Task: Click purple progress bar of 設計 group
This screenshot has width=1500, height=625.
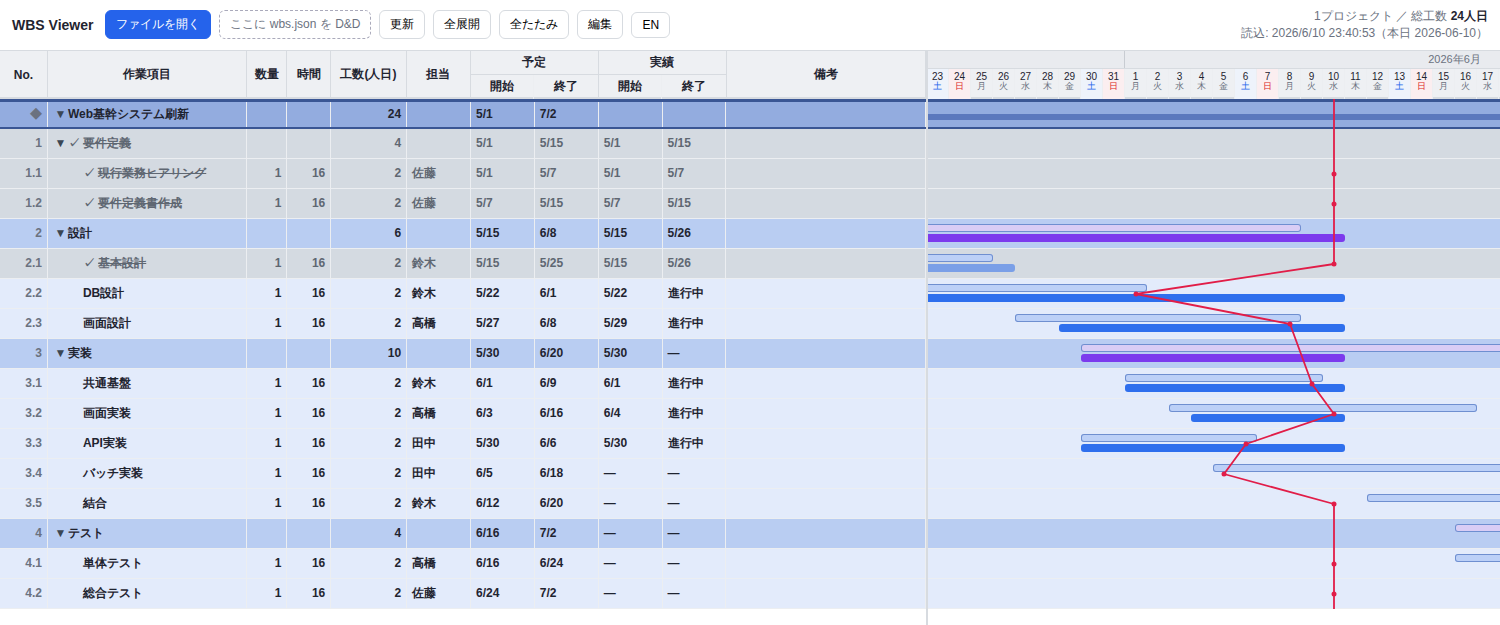Action: (1136, 238)
